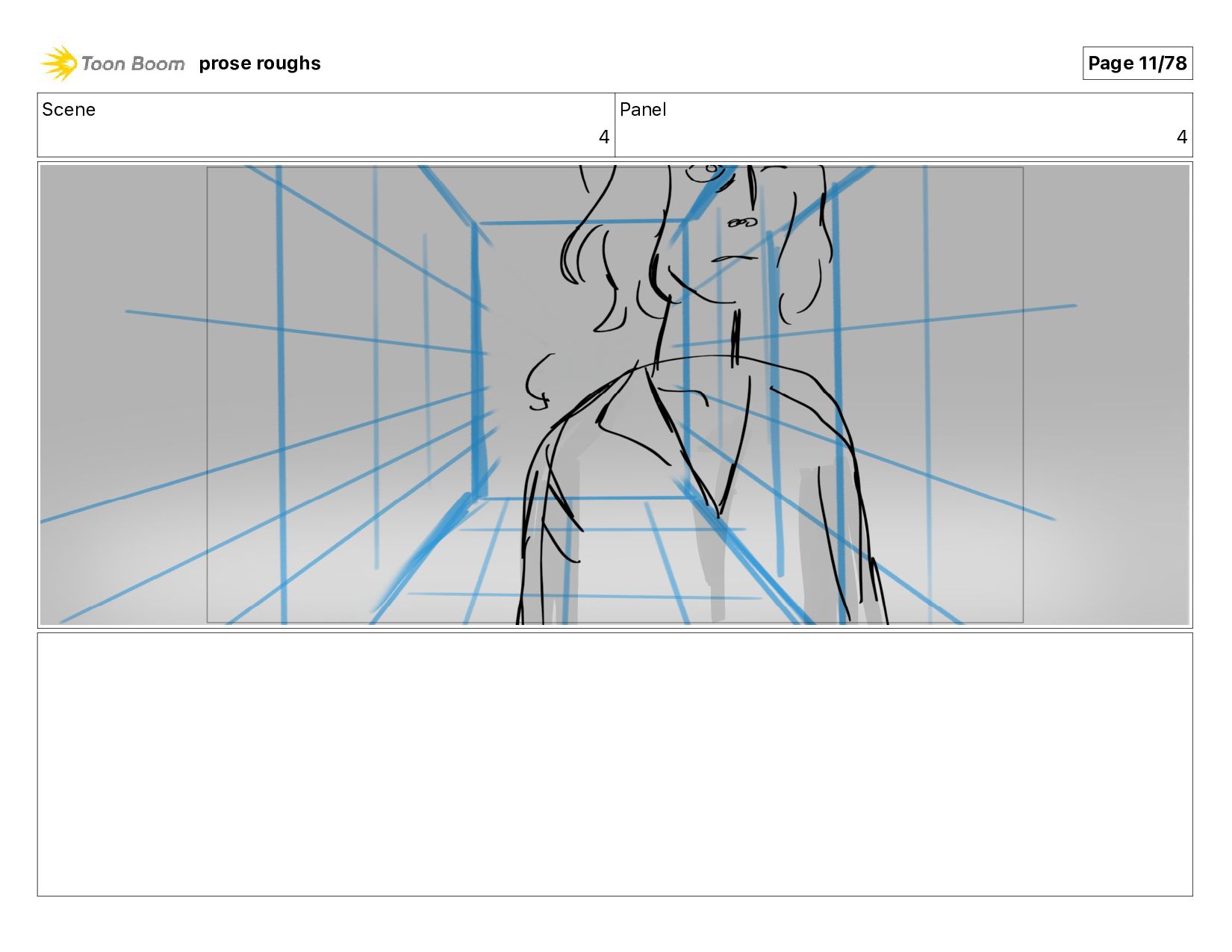Click the 'Page 11/78' page indicator
Image resolution: width=1232 pixels, height=952 pixels.
[1137, 63]
